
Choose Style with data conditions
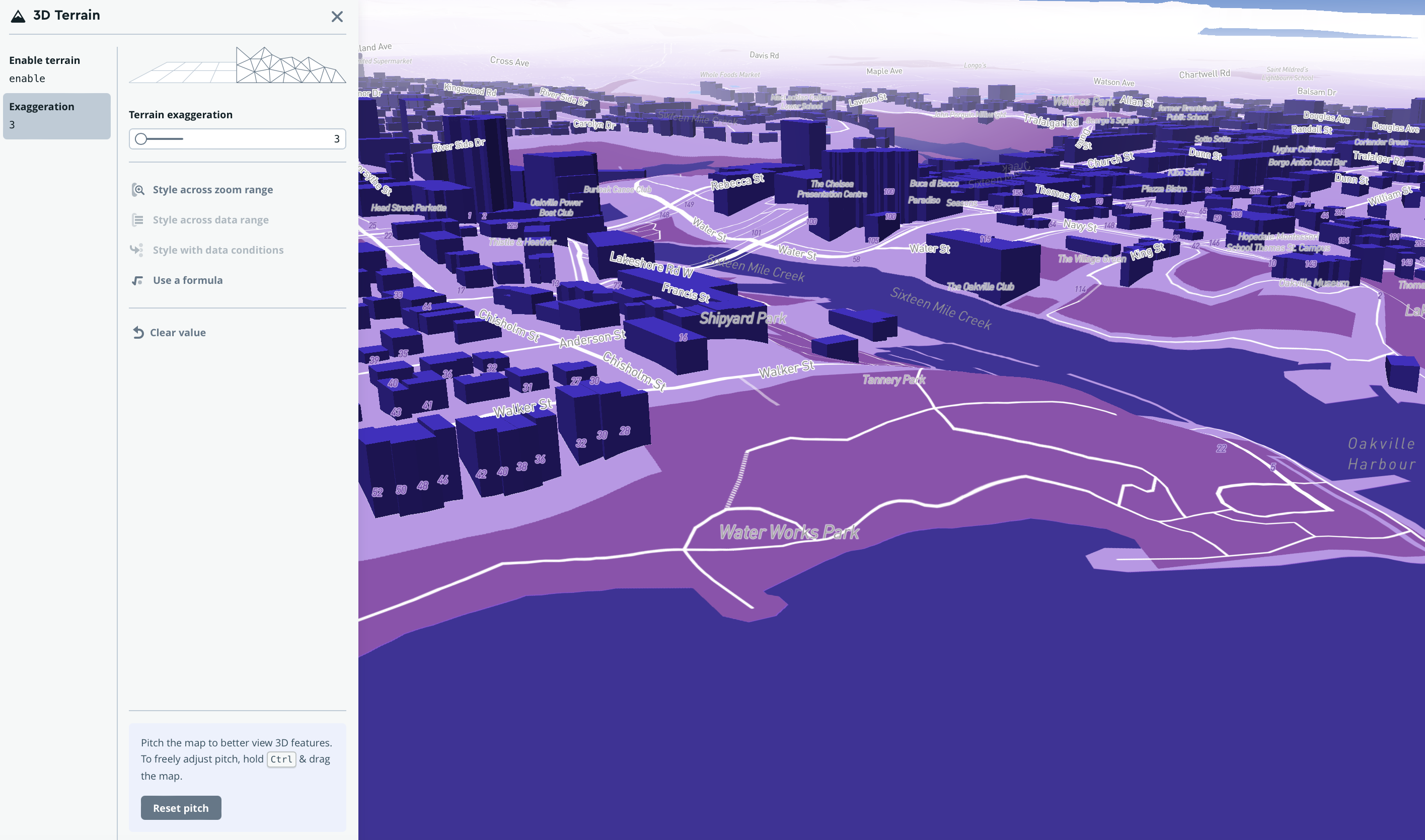(218, 250)
